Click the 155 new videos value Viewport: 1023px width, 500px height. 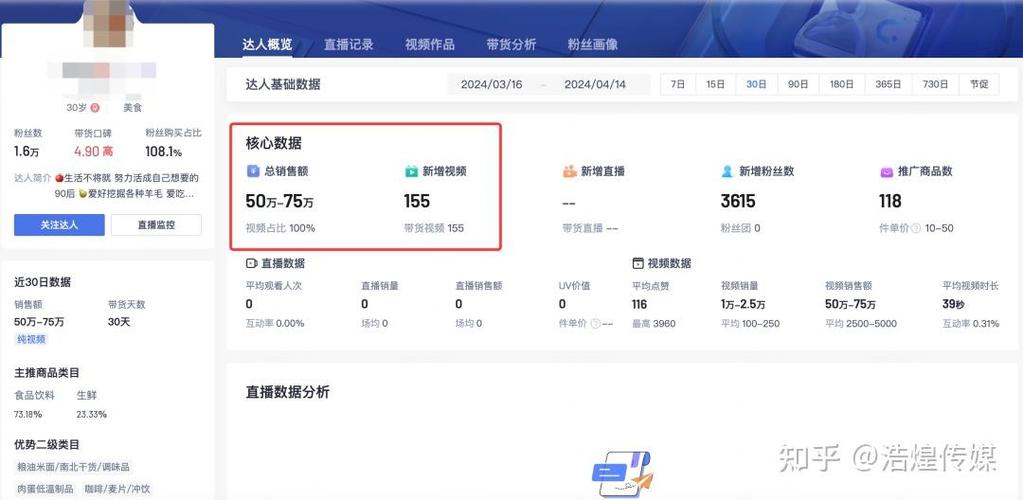pyautogui.click(x=417, y=201)
